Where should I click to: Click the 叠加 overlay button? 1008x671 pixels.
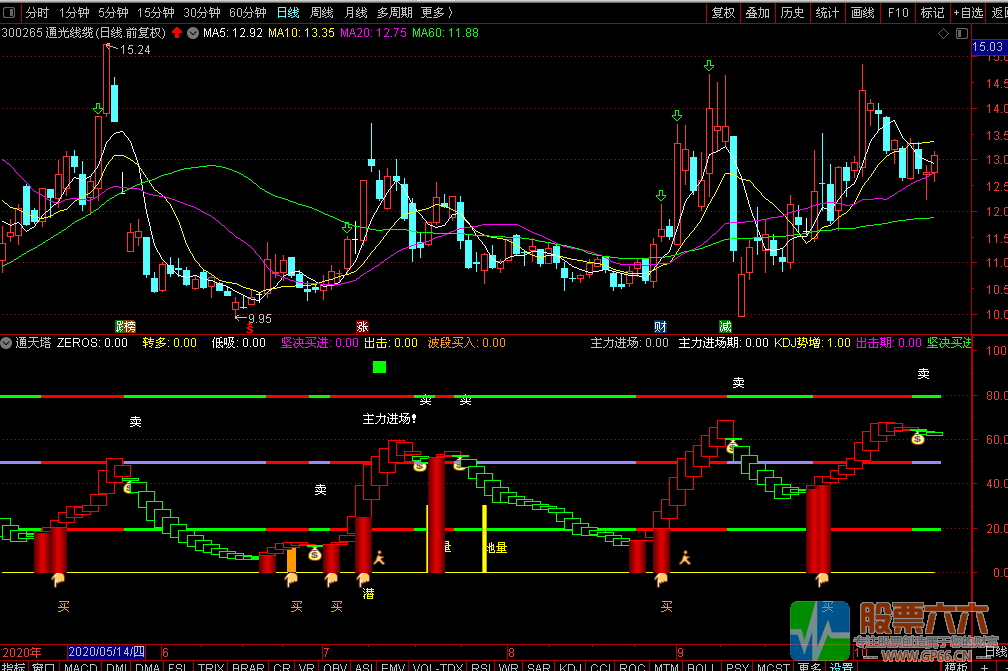tap(758, 13)
